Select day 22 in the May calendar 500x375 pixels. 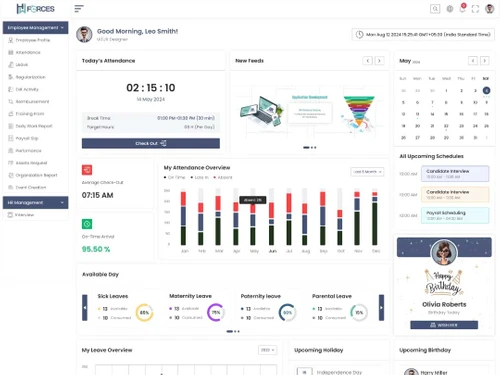[446, 126]
